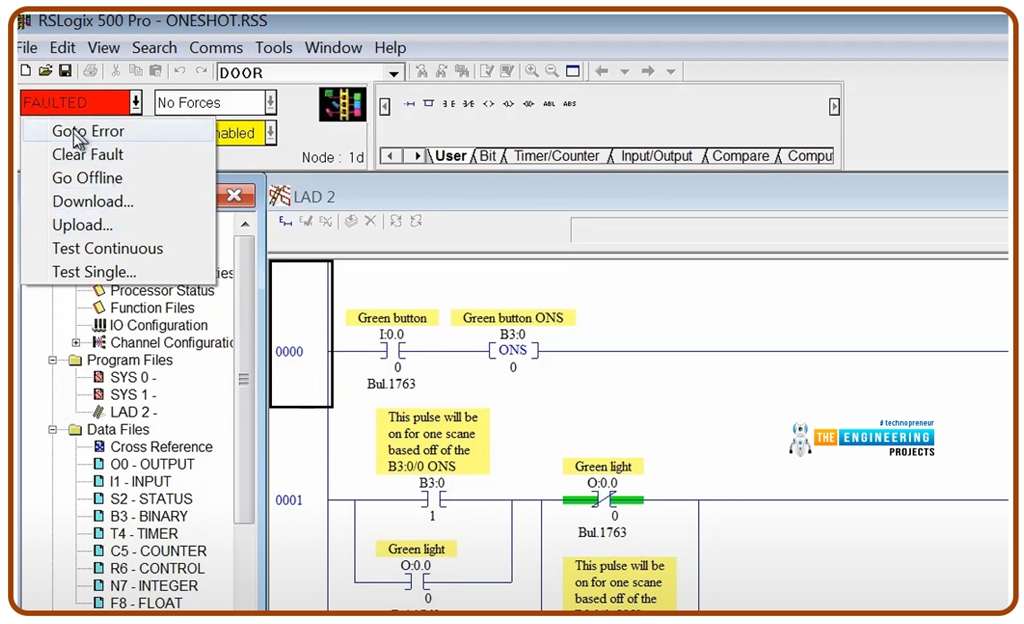Click the navigate back arrow icon

pos(601,71)
